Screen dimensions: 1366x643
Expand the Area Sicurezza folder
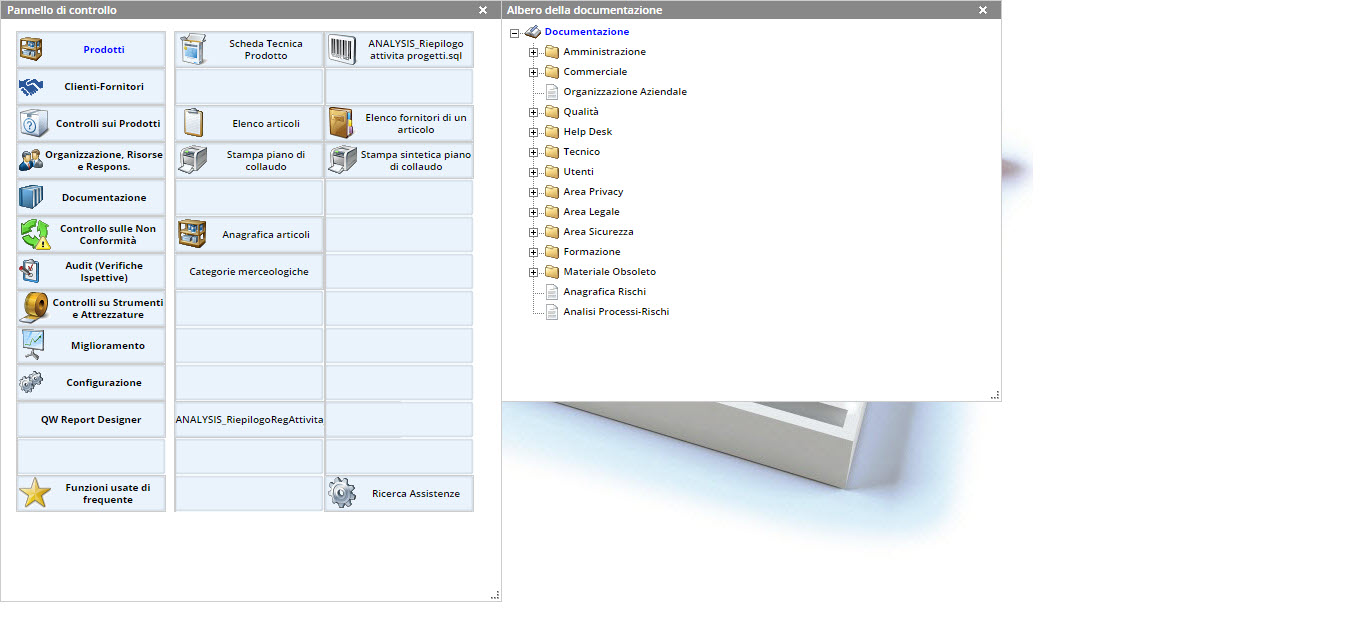[x=534, y=232]
